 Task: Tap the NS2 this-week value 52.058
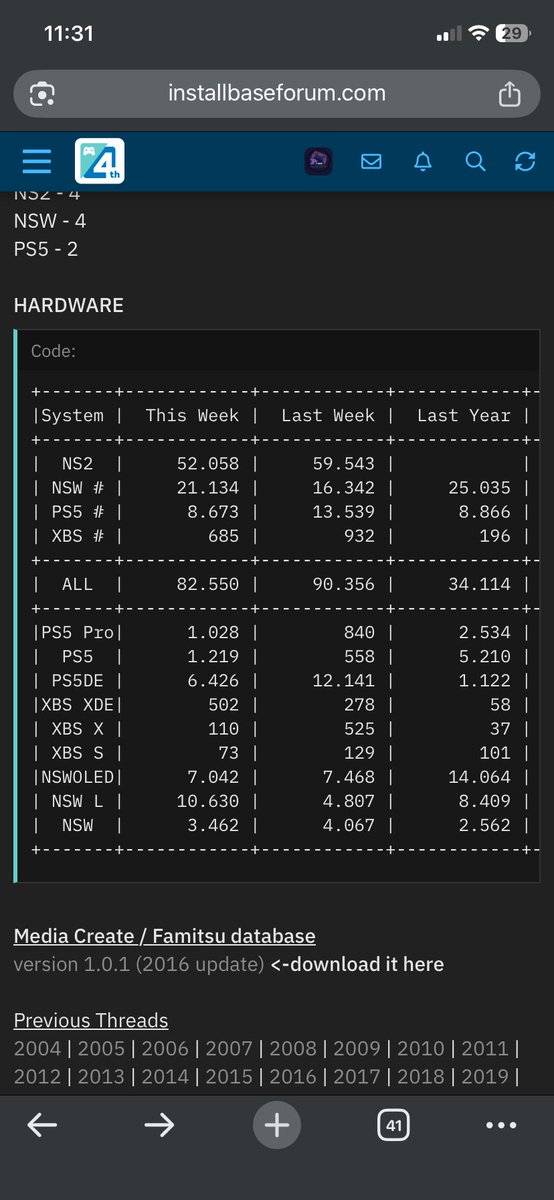(x=207, y=463)
